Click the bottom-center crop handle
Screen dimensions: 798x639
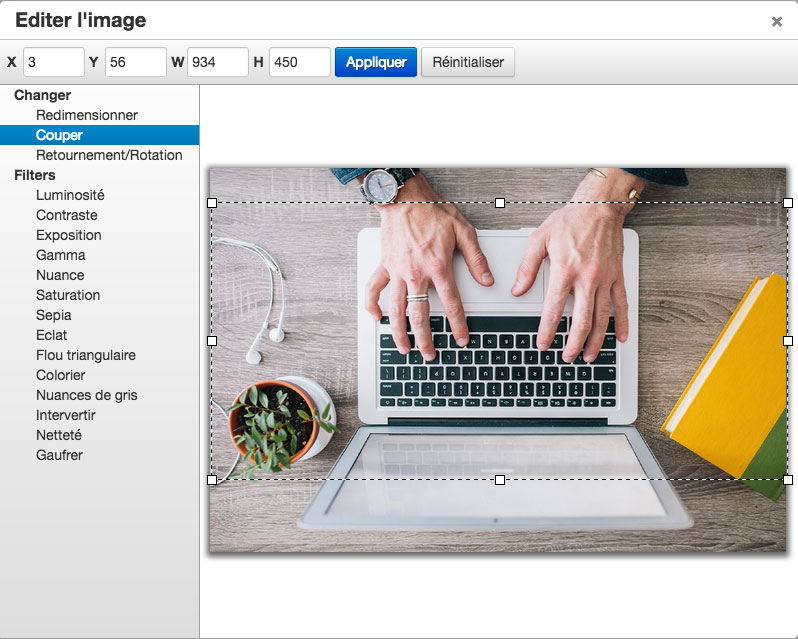500,480
